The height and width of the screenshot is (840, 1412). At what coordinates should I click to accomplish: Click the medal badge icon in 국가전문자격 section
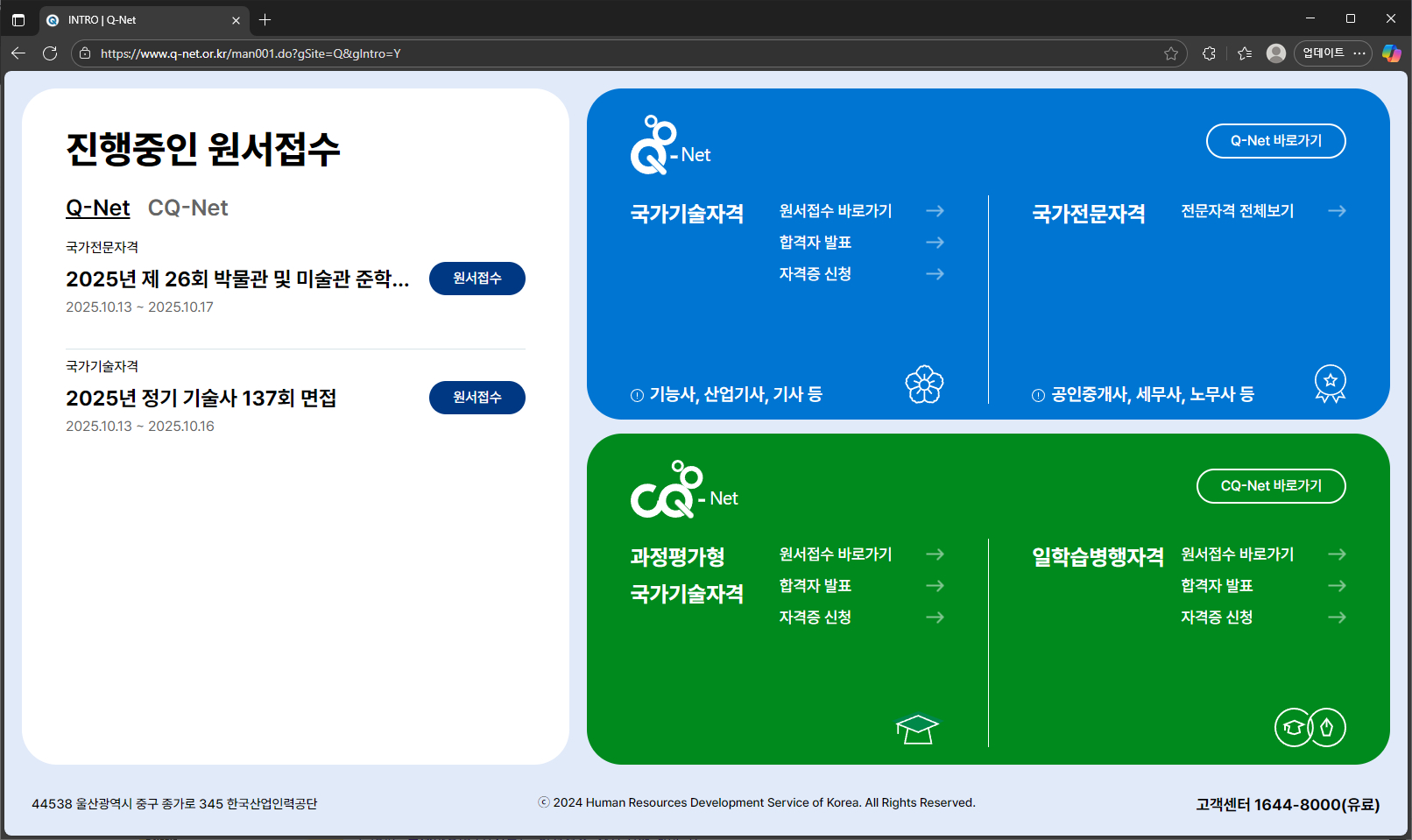(1330, 383)
